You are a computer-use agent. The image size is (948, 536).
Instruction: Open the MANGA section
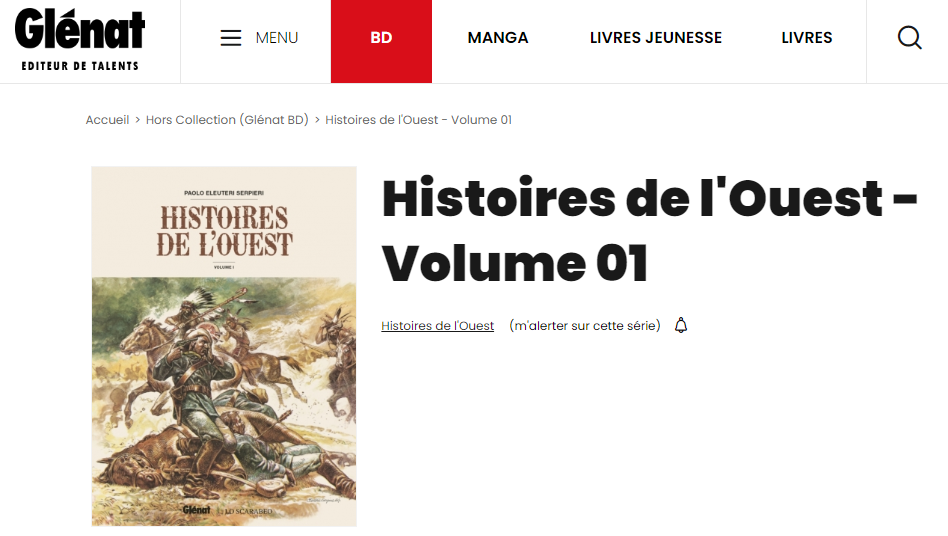click(x=498, y=37)
